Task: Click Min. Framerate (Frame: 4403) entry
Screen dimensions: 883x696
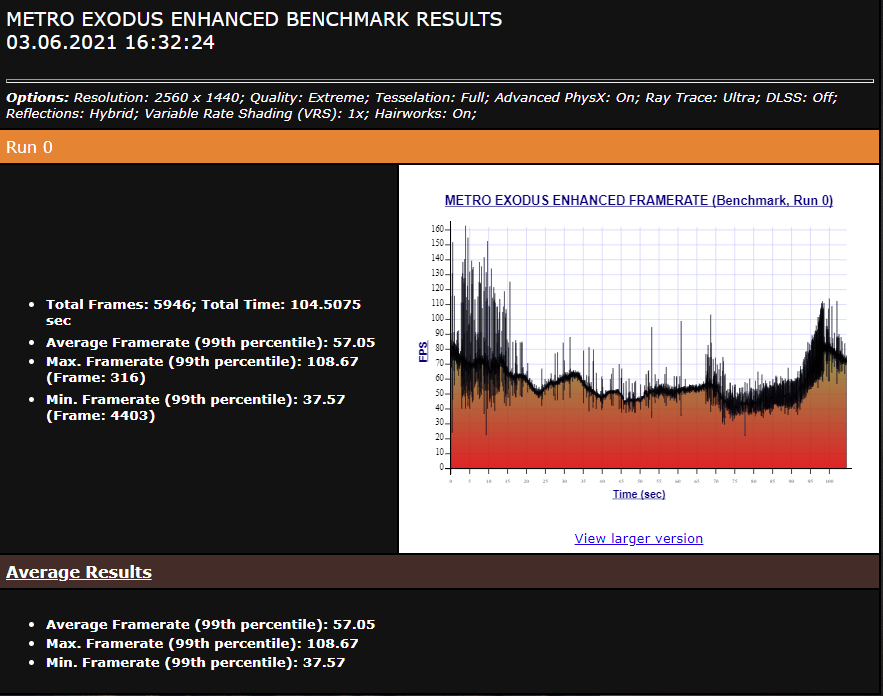Action: [195, 408]
